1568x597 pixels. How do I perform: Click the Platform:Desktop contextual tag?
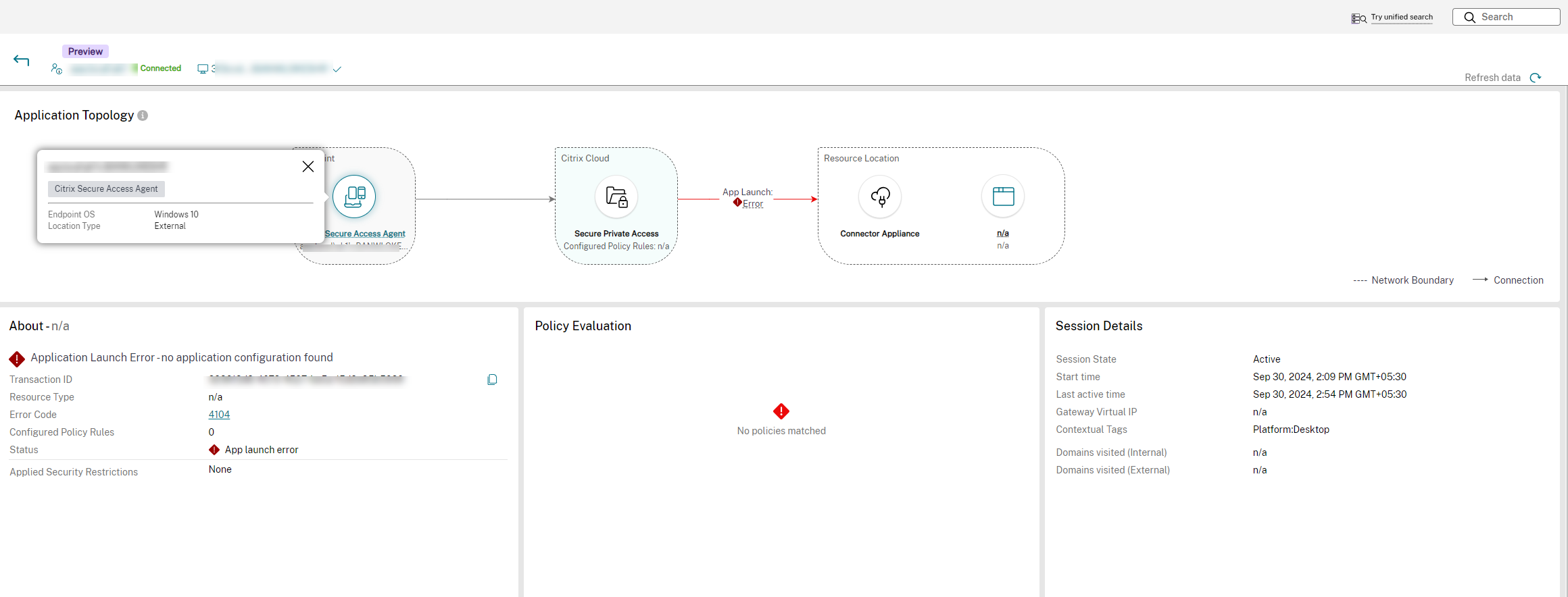click(1291, 430)
